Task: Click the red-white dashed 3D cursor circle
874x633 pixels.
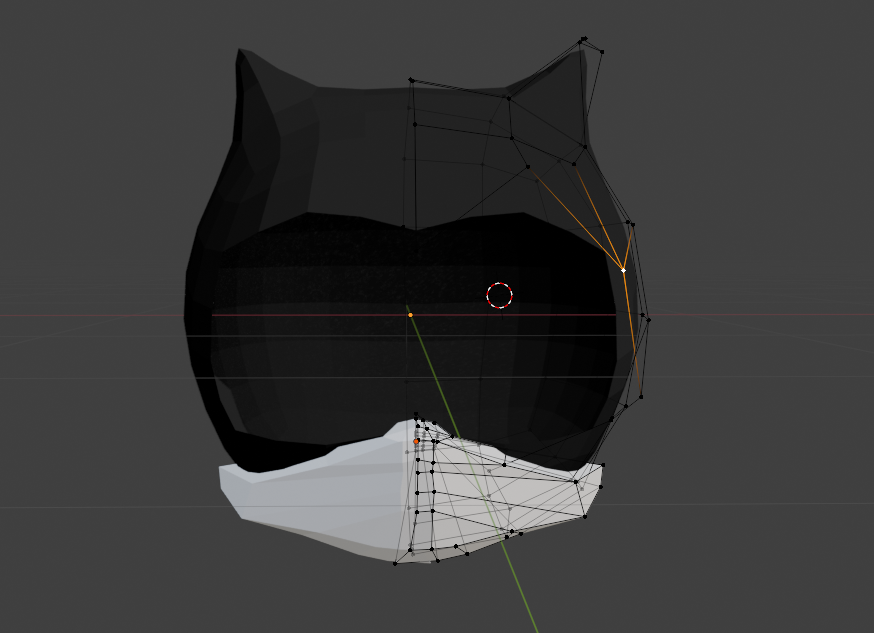Action: 499,295
